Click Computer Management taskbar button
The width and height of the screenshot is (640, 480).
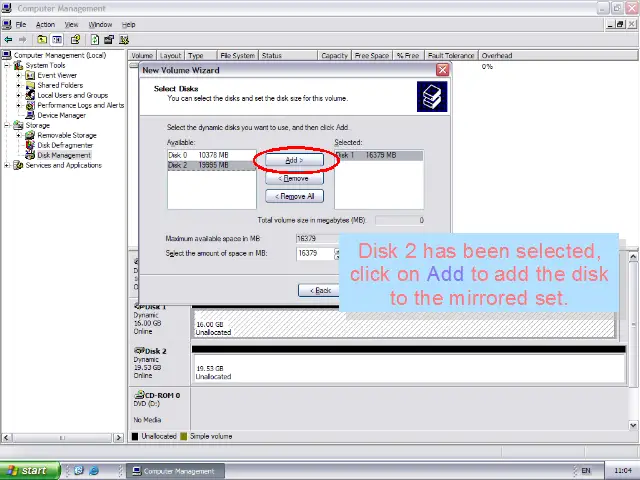[175, 471]
